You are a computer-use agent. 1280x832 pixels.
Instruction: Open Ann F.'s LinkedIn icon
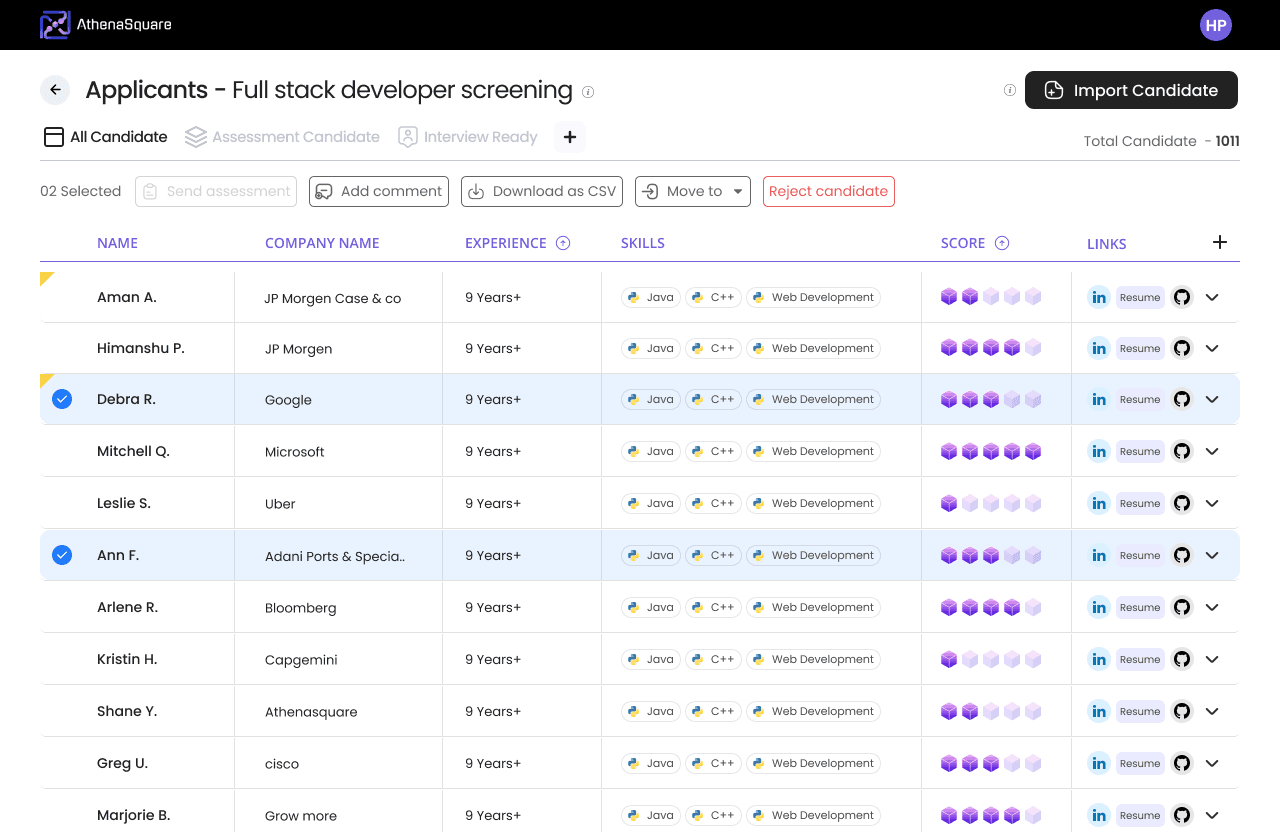pyautogui.click(x=1099, y=555)
